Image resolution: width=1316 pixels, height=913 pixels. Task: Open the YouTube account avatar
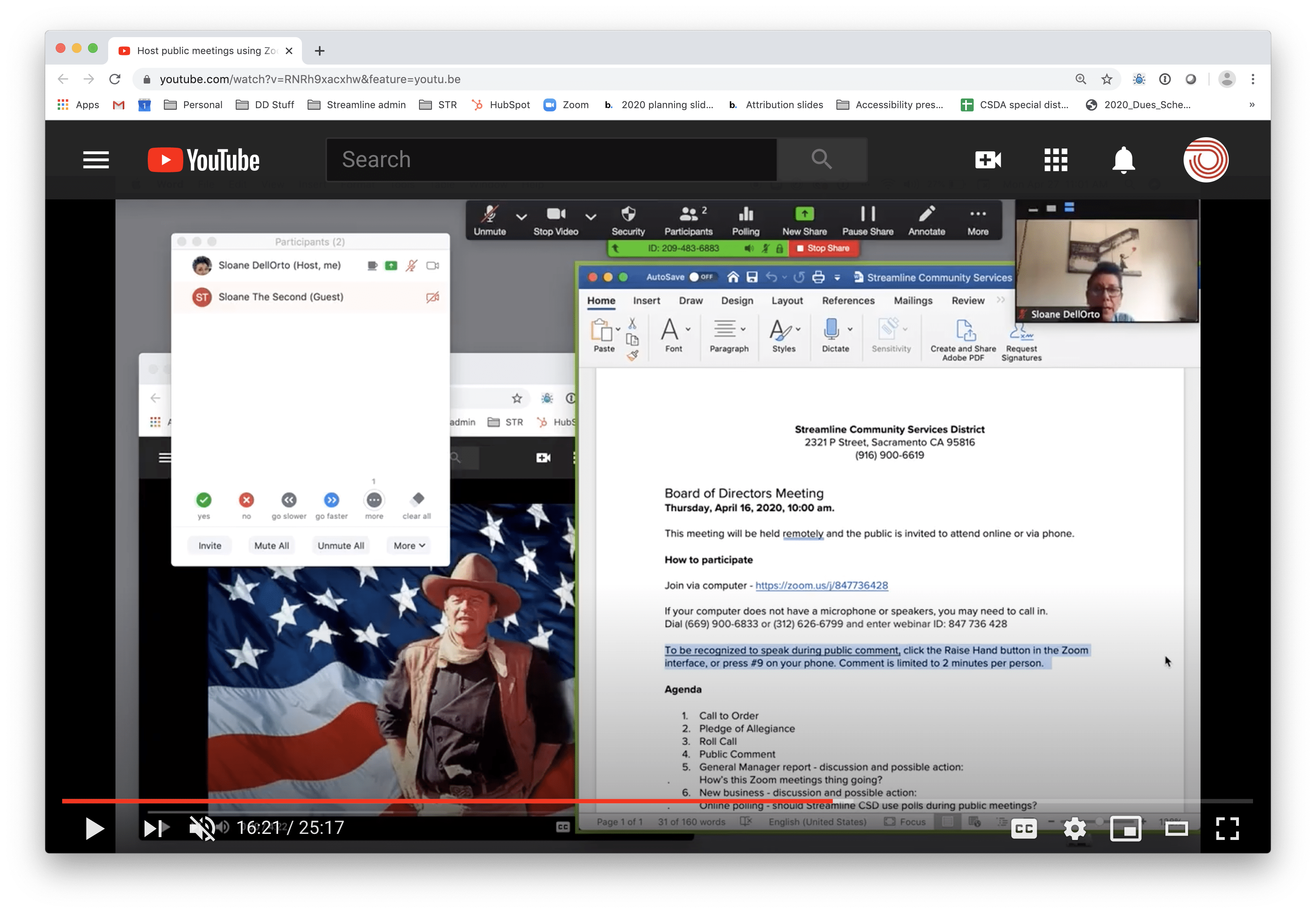pos(1205,159)
